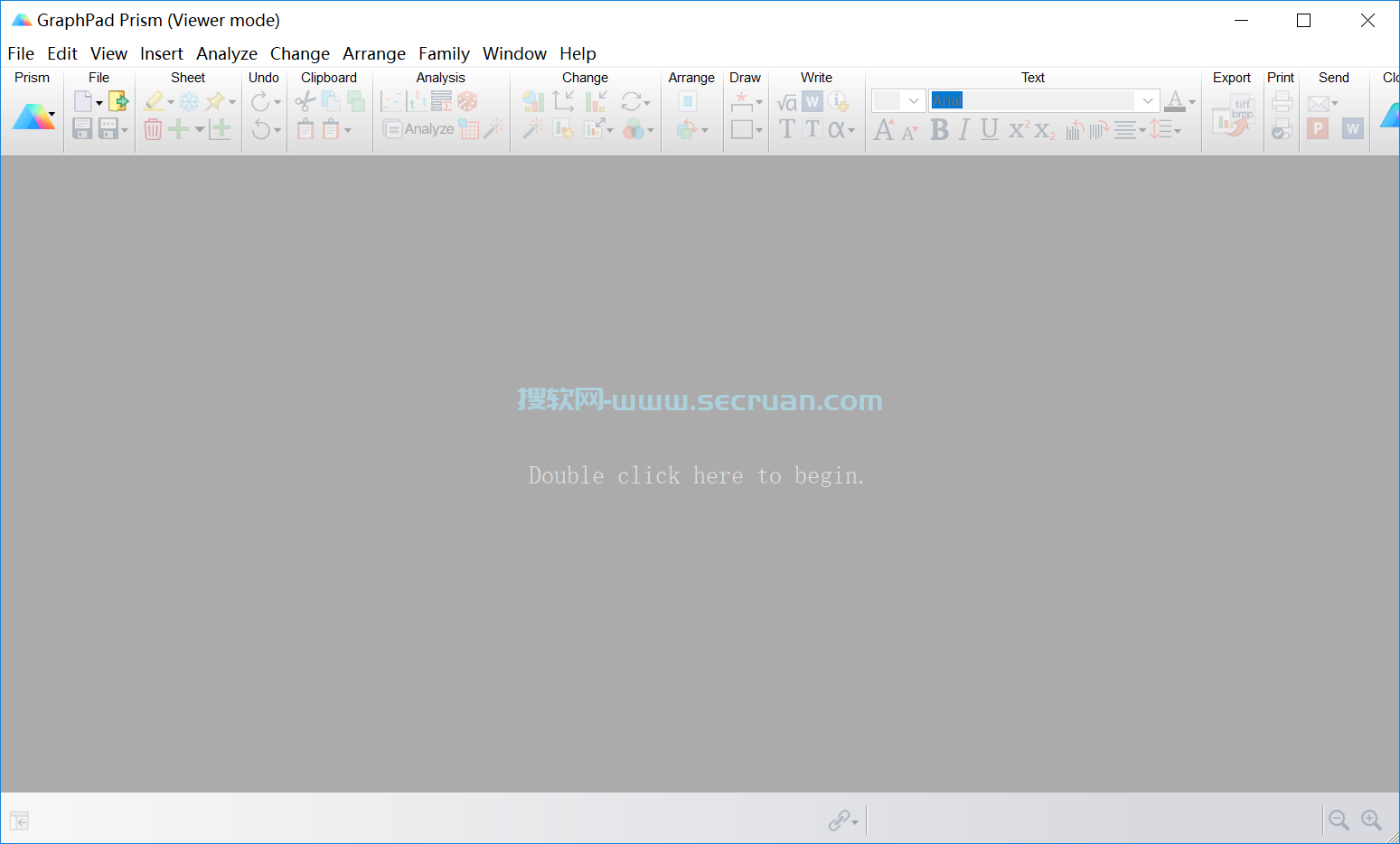
Task: Expand the Save As dropdown arrow
Action: click(125, 130)
